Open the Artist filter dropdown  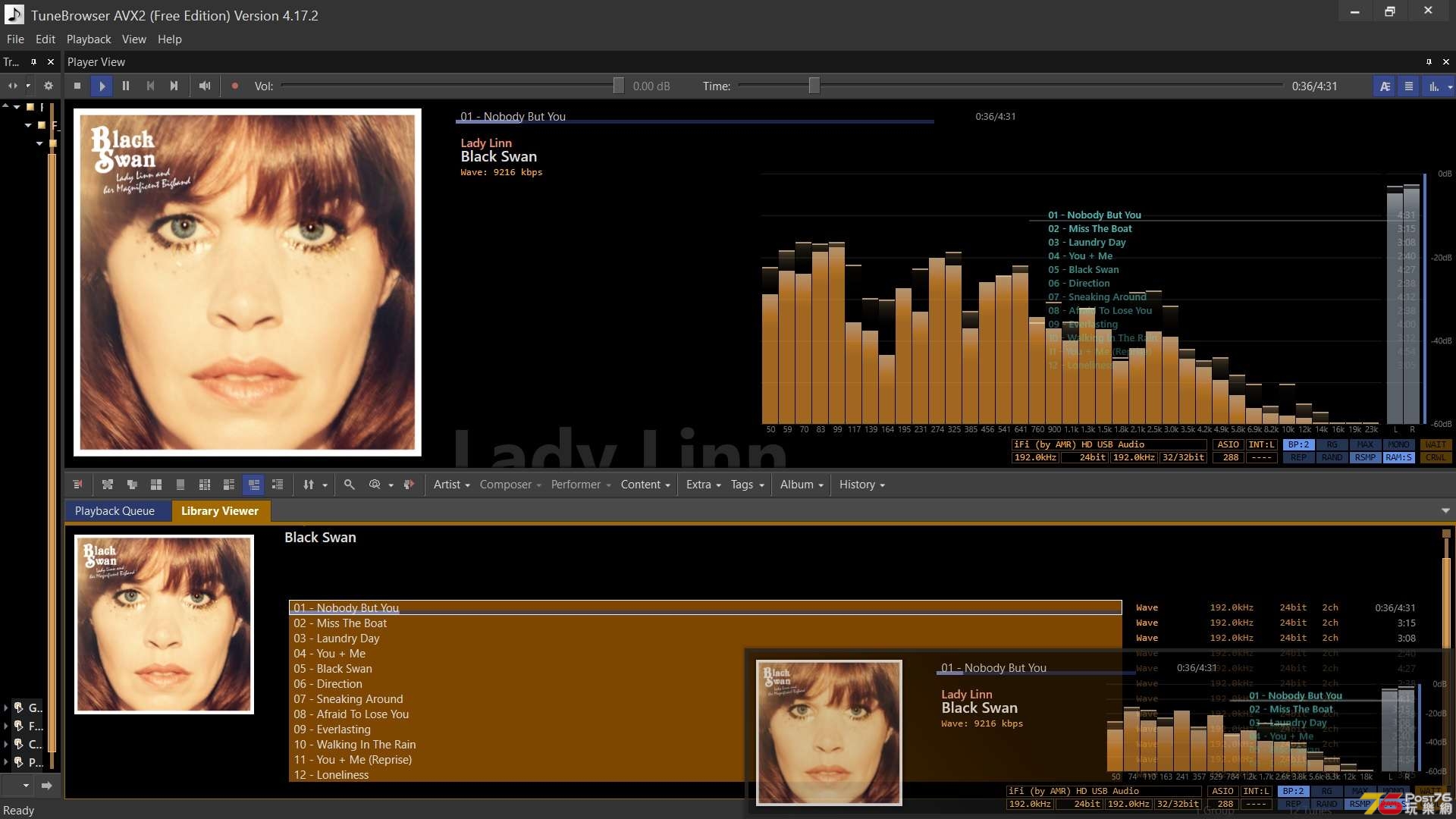tap(452, 485)
